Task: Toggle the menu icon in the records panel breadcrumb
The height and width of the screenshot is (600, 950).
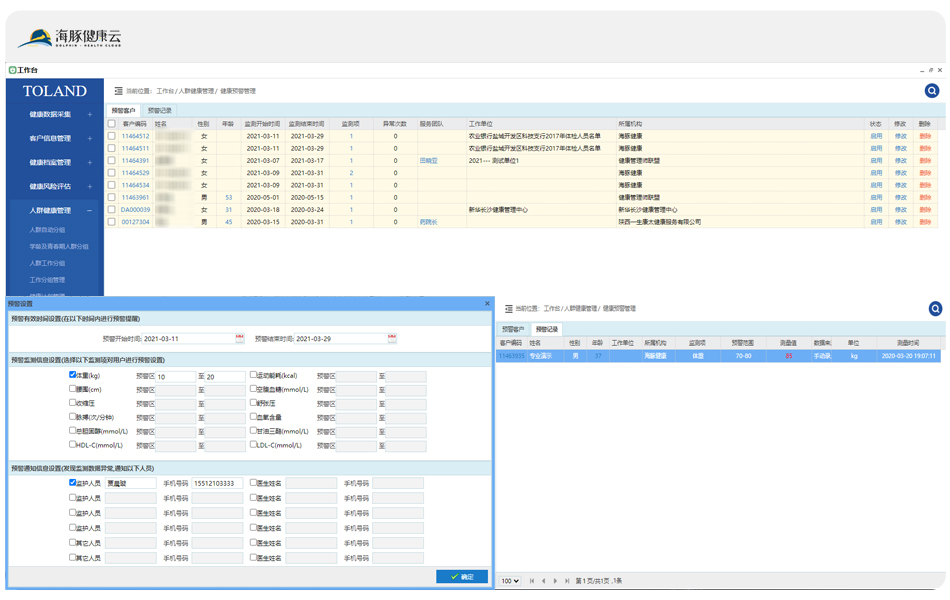Action: (x=509, y=308)
